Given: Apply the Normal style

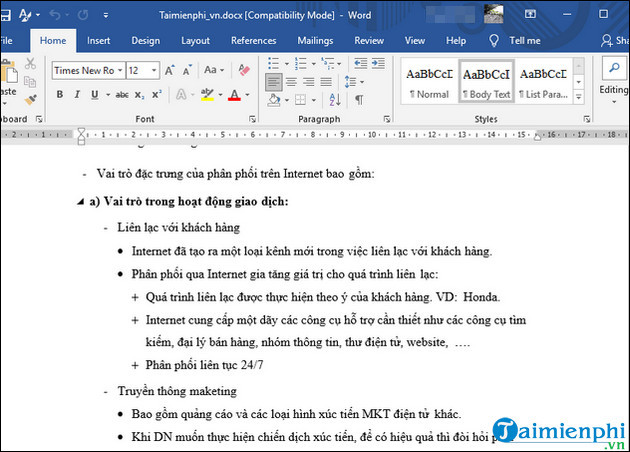Looking at the screenshot, I should coord(430,83).
